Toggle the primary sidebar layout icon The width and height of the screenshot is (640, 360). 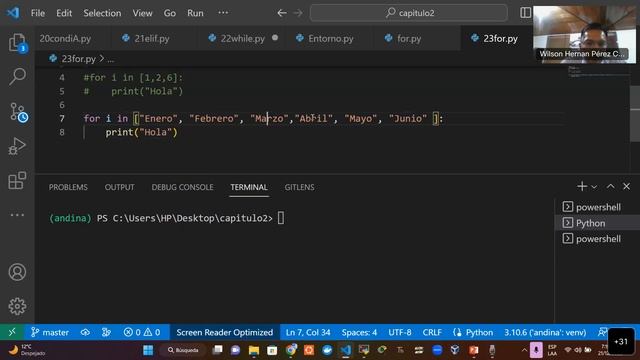(x=526, y=13)
